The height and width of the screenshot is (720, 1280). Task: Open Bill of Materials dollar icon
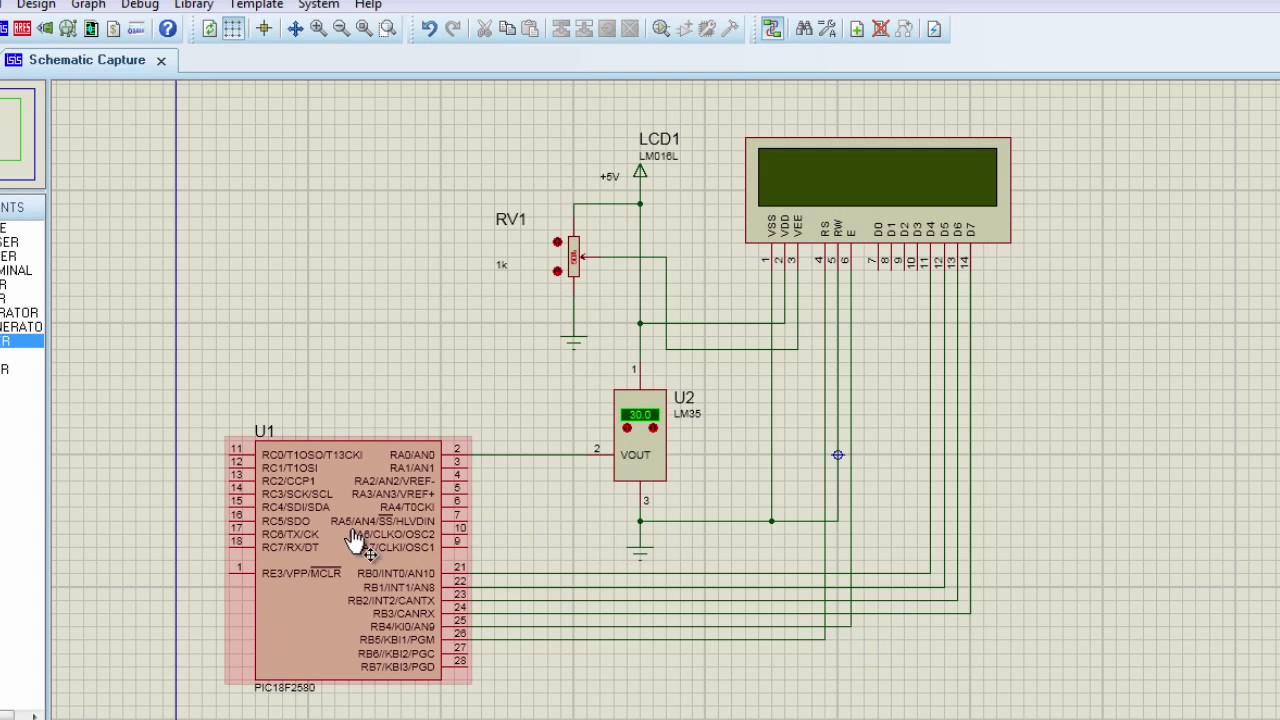[x=114, y=29]
